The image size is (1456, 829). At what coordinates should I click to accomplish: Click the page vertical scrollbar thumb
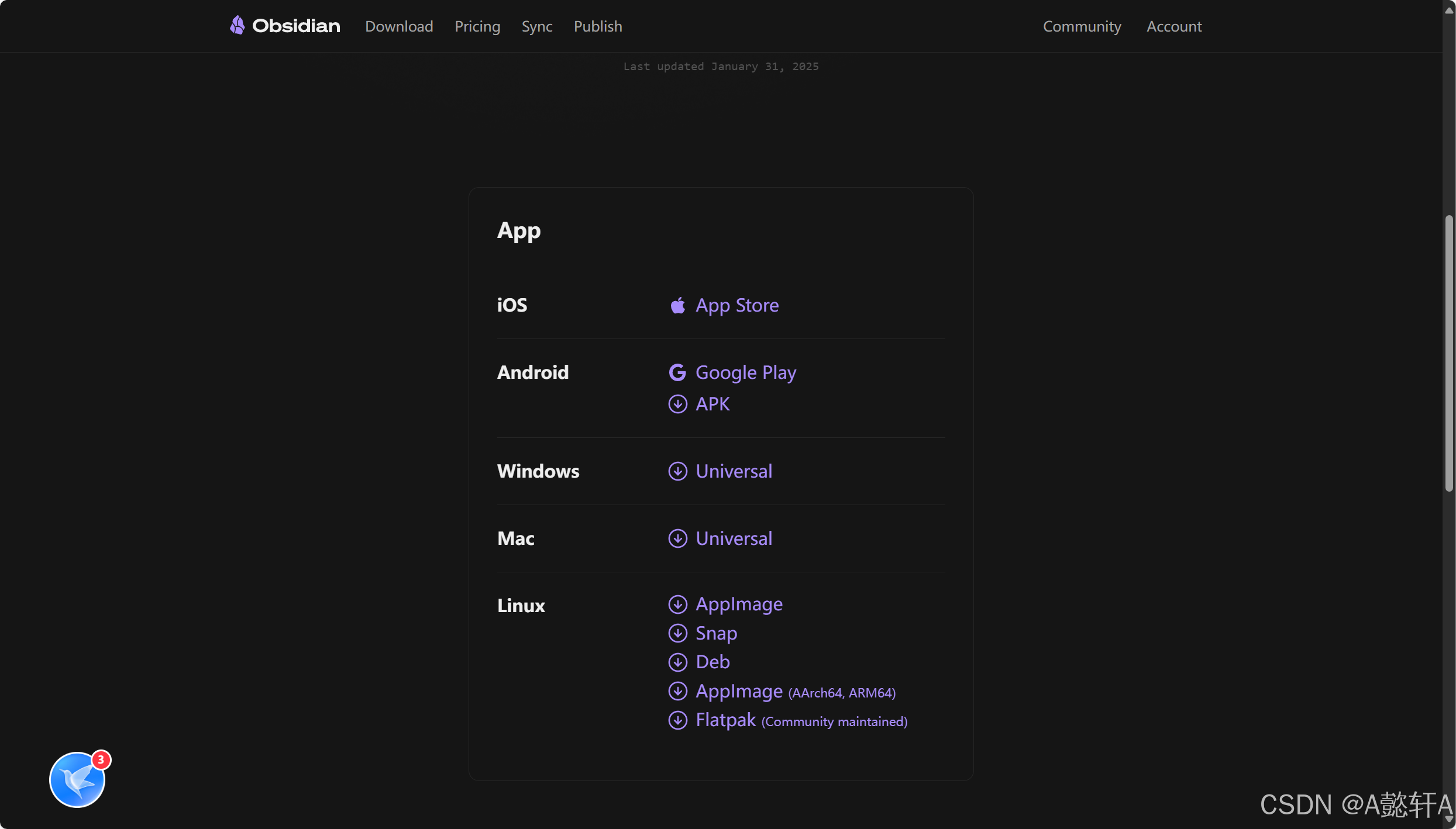pyautogui.click(x=1448, y=354)
